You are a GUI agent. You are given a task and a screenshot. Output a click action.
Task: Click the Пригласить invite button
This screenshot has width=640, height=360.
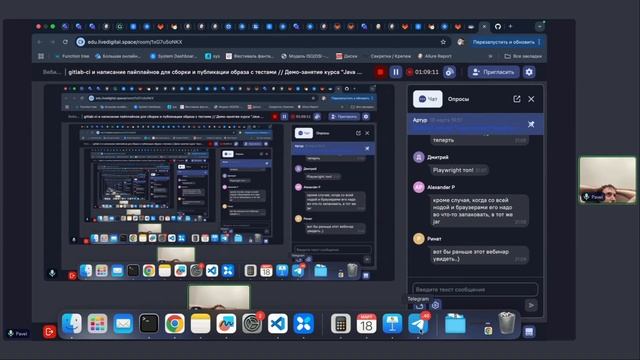pyautogui.click(x=493, y=72)
